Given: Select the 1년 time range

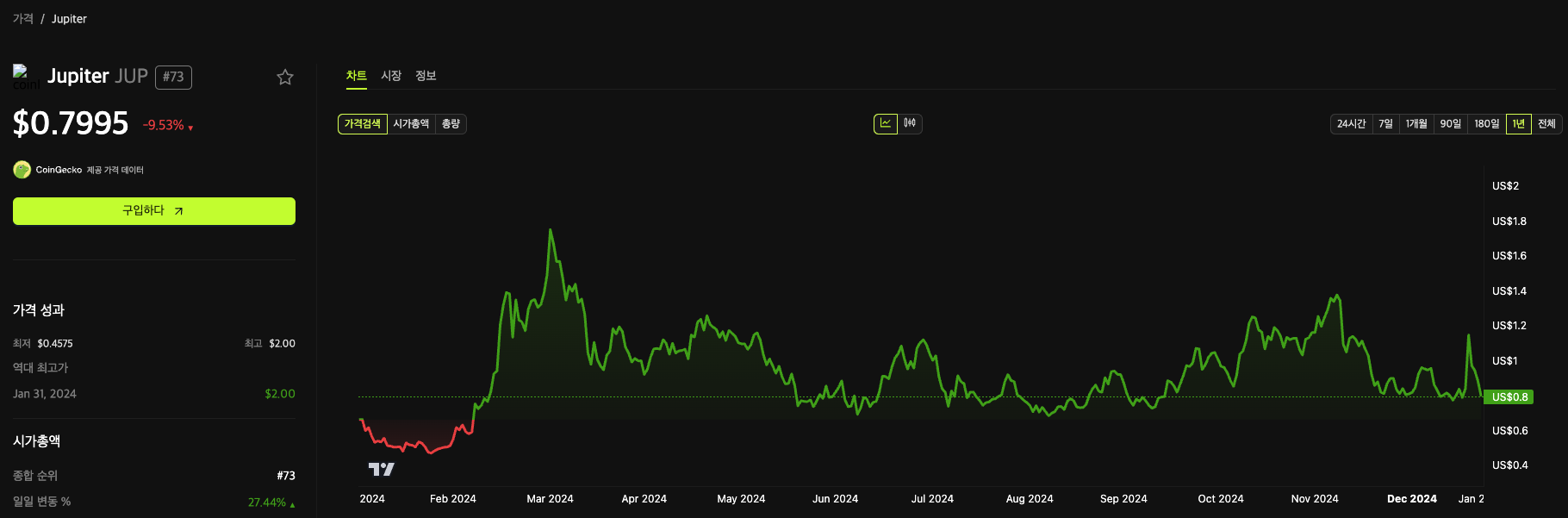Looking at the screenshot, I should pyautogui.click(x=1519, y=124).
